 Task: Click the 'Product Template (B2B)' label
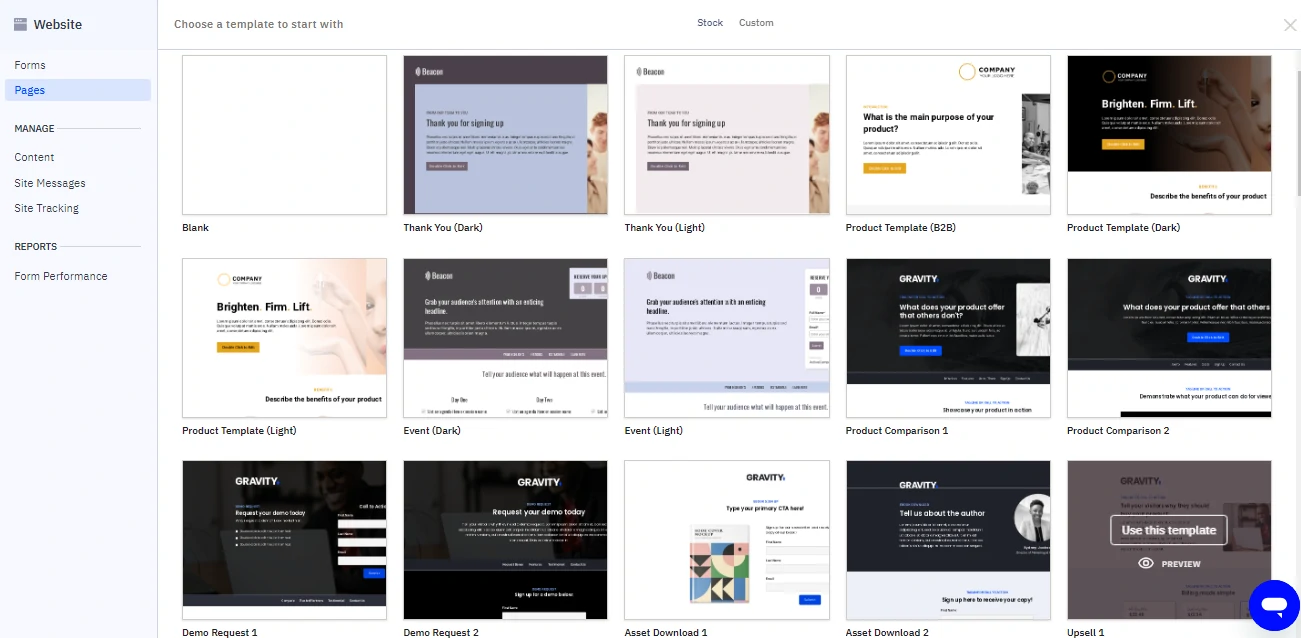[901, 228]
